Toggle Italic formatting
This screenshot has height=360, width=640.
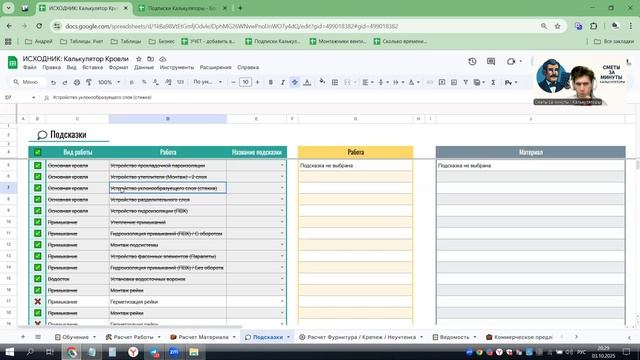pyautogui.click(x=282, y=82)
